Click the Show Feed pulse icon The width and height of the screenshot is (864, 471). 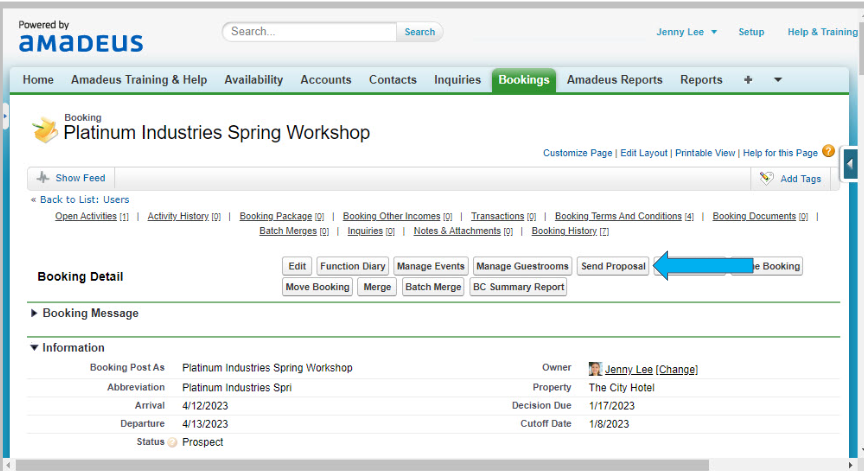point(42,177)
